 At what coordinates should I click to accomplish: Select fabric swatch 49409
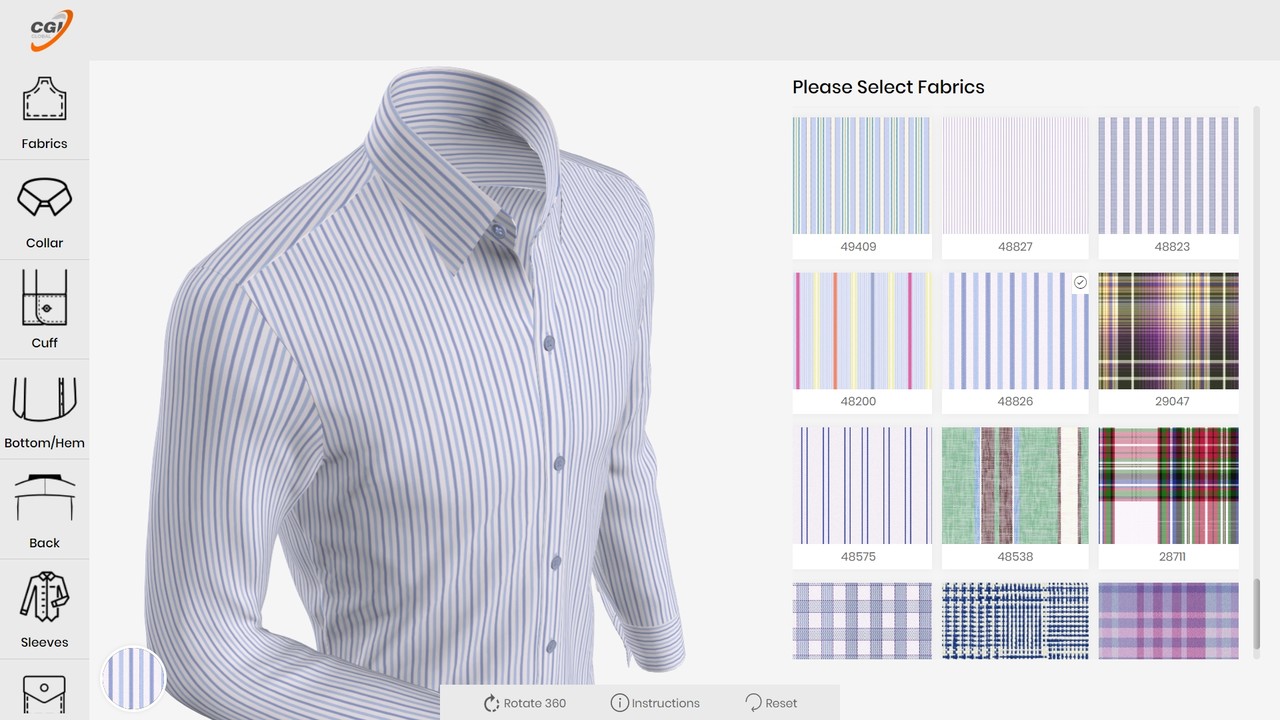click(x=861, y=175)
